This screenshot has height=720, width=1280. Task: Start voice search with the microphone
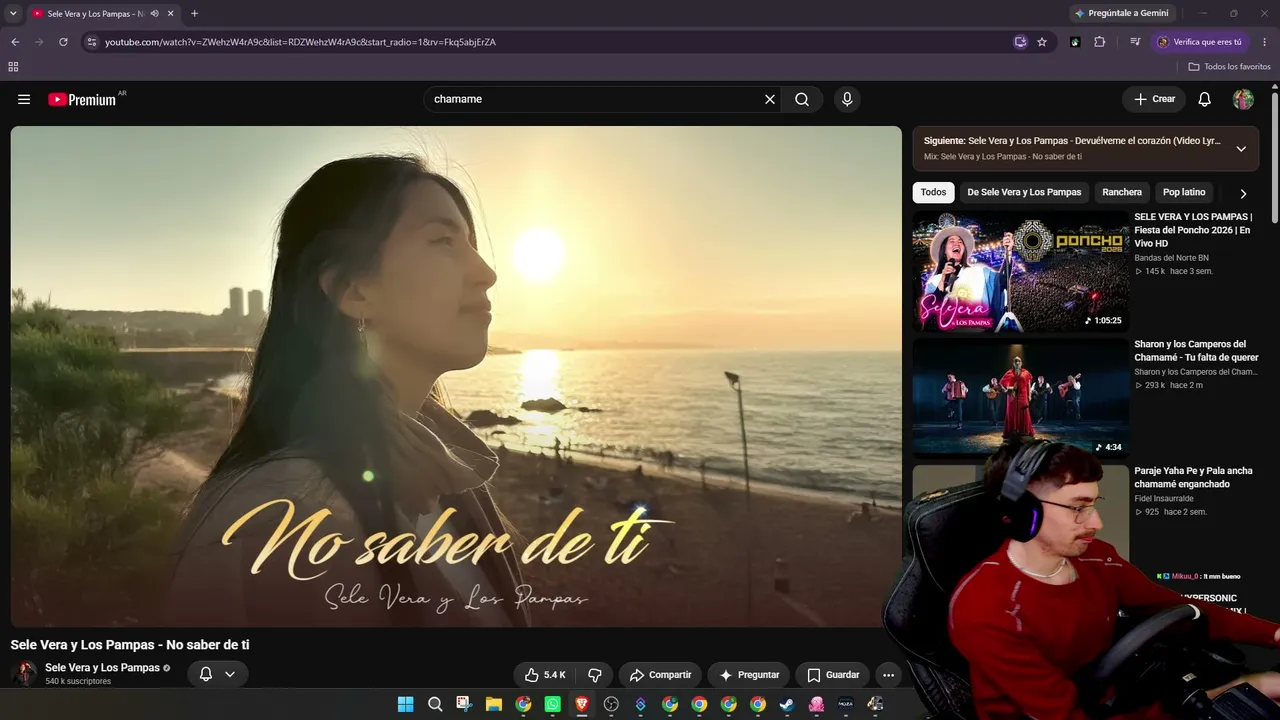pyautogui.click(x=847, y=99)
